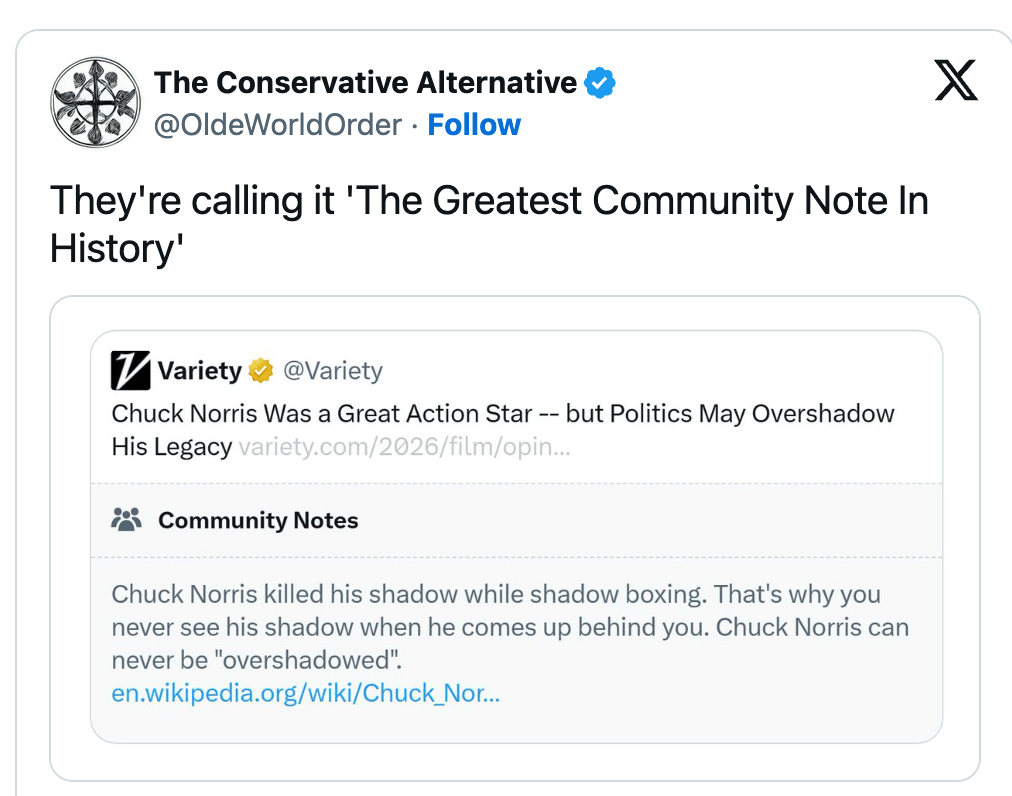Click the Community Notes heading

258,520
